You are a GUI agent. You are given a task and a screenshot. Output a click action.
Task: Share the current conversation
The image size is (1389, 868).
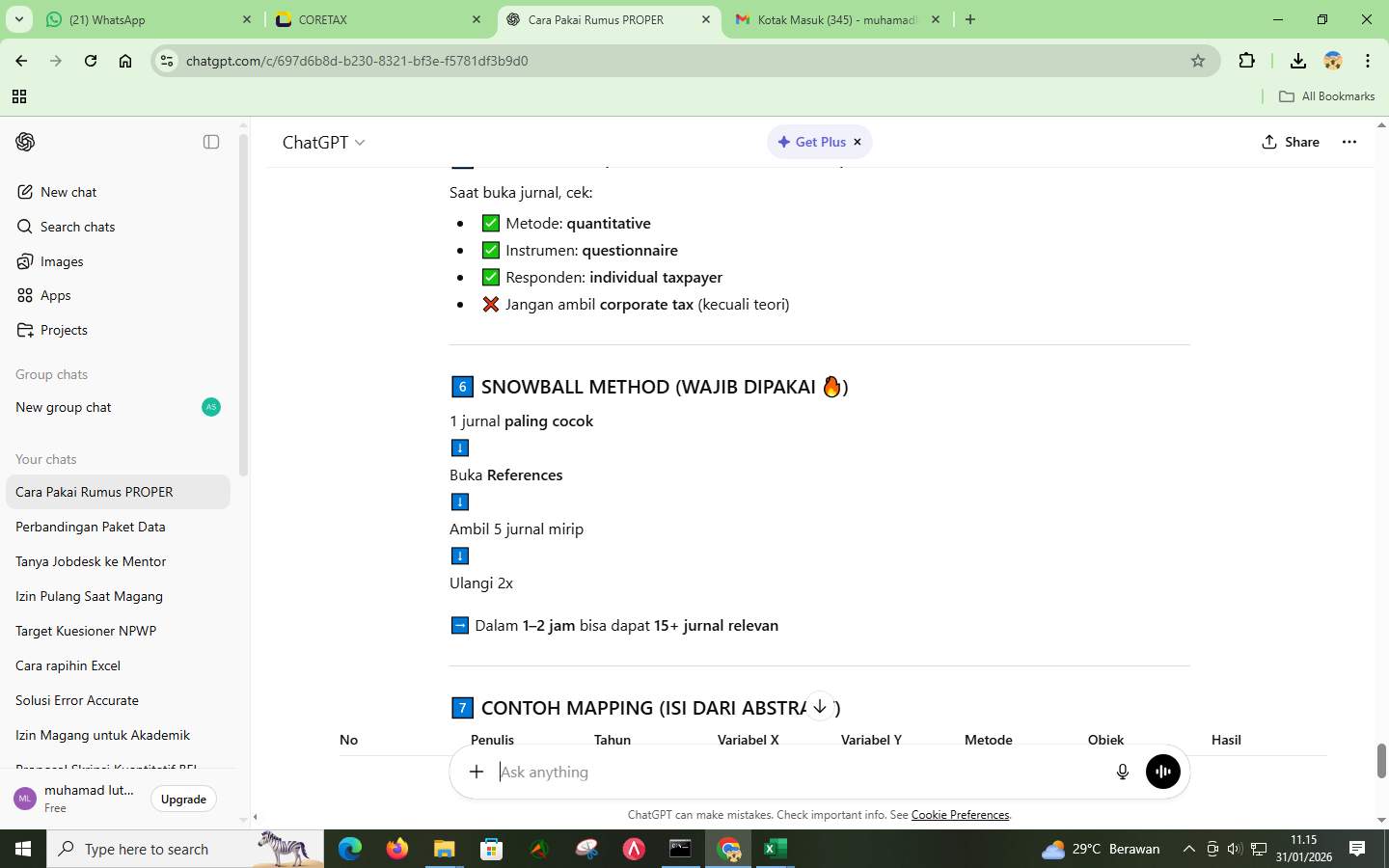pyautogui.click(x=1293, y=142)
